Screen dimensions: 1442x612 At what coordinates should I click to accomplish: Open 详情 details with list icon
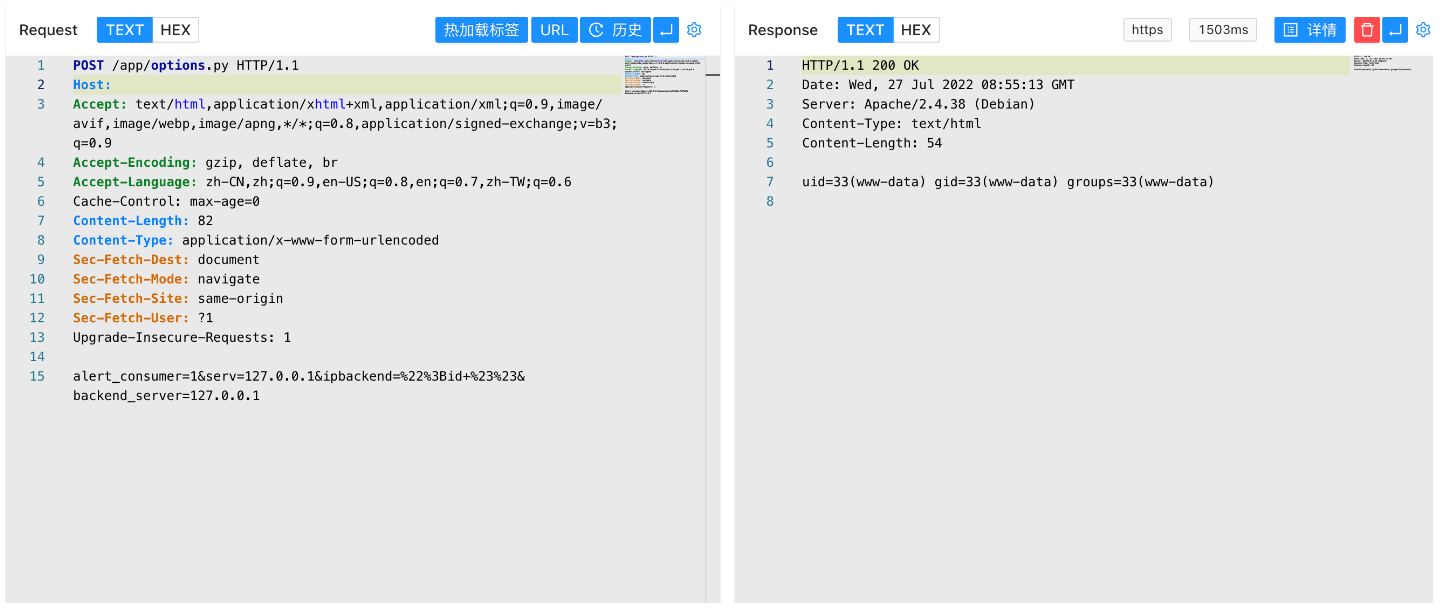pyautogui.click(x=1309, y=30)
